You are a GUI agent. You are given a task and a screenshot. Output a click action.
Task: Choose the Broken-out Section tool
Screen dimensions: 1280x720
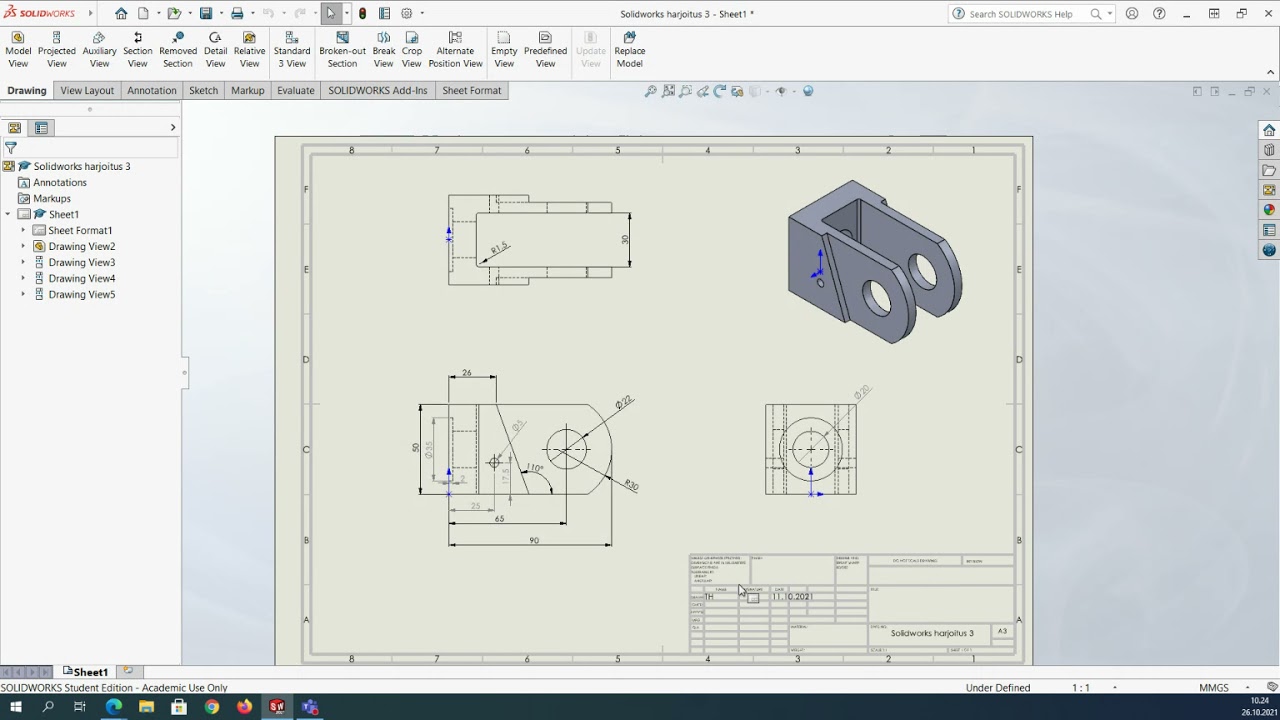(342, 50)
